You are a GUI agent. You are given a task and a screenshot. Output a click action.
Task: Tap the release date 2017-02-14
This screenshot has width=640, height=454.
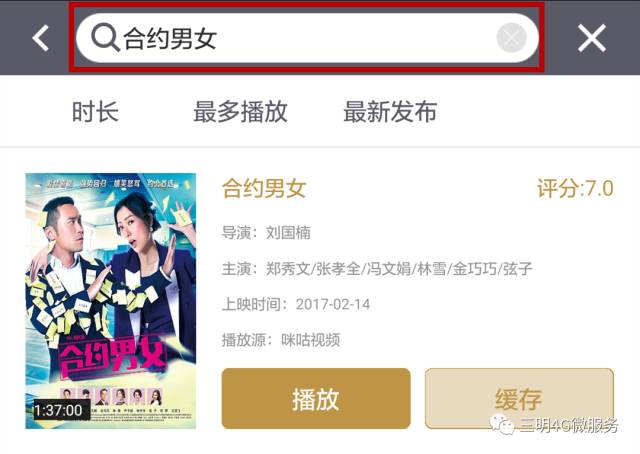[x=333, y=305]
